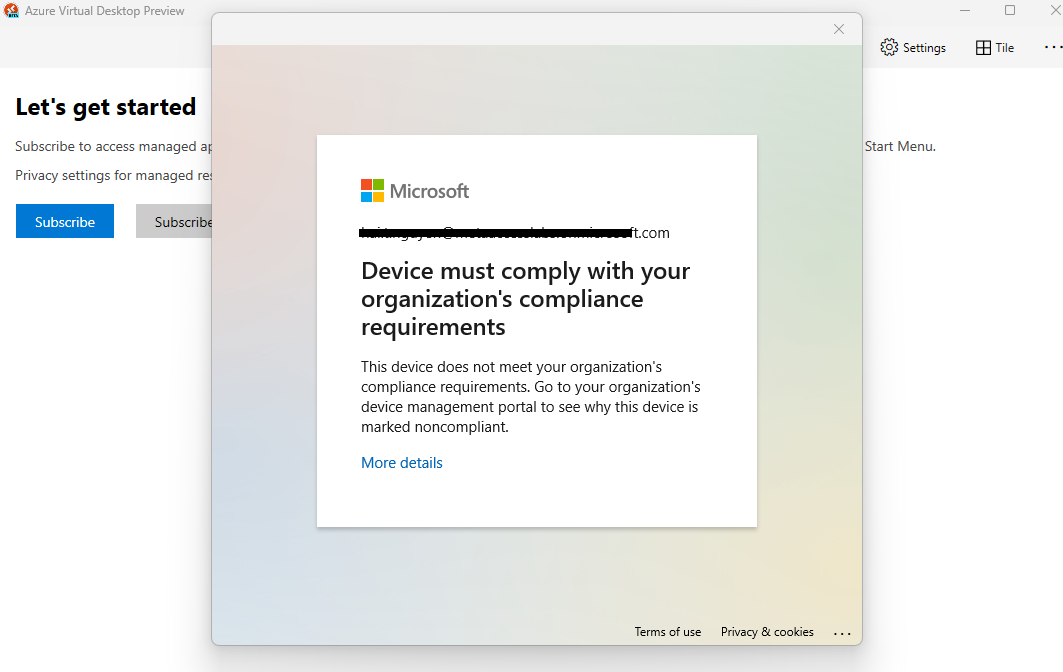This screenshot has width=1063, height=672.
Task: Open the dialog footer's three-dot options menu
Action: tap(842, 633)
